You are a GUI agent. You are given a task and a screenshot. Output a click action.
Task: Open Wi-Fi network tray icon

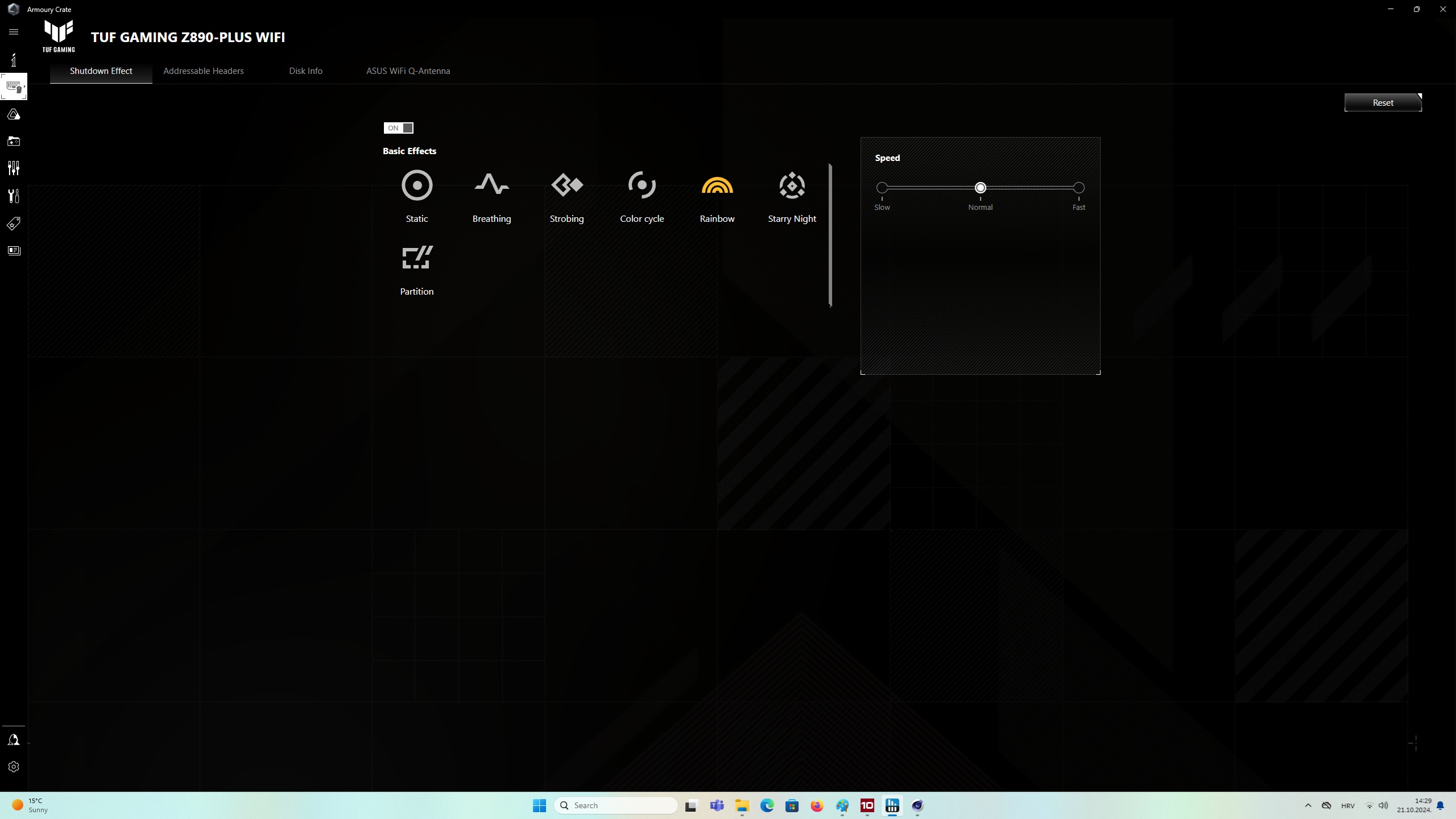pyautogui.click(x=1370, y=805)
